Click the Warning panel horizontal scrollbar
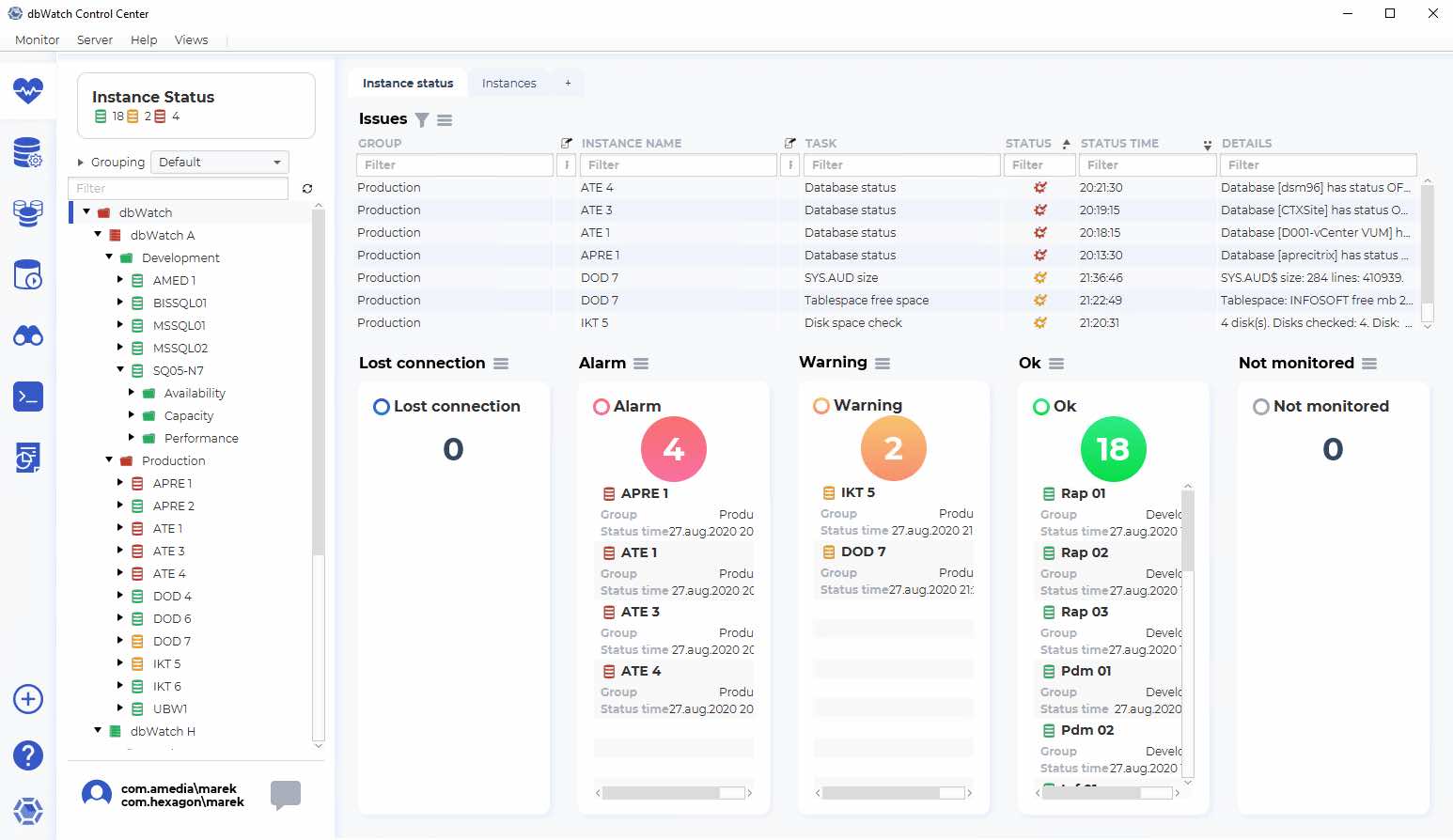The image size is (1453, 840). pos(881,793)
